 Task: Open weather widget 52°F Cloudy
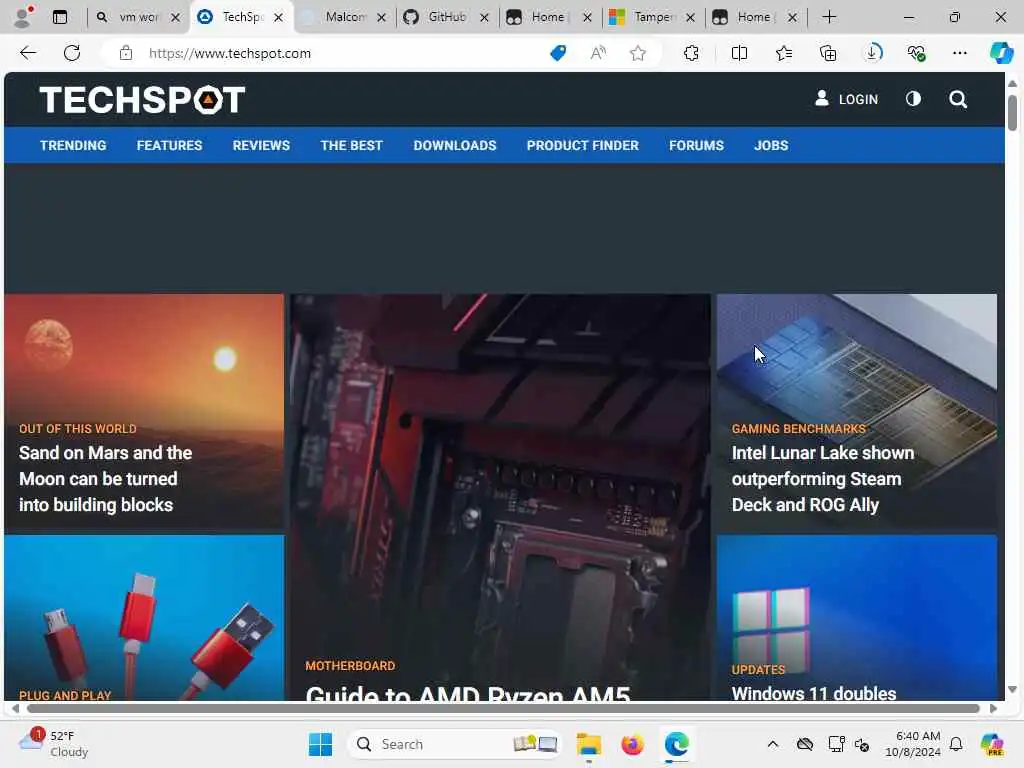(x=54, y=744)
